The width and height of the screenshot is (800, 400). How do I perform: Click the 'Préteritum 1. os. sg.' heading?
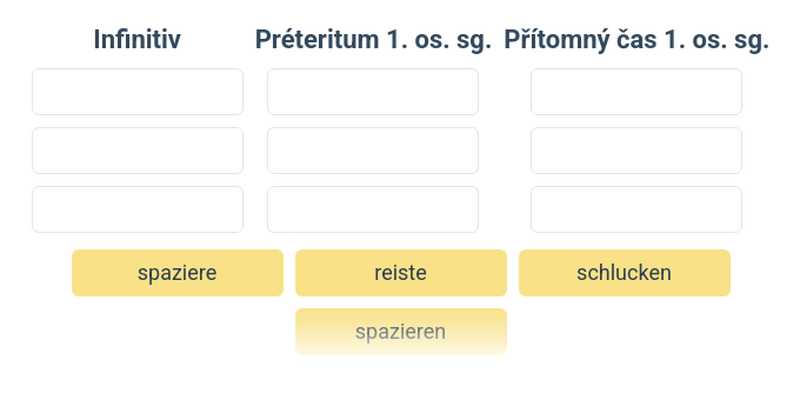(372, 40)
